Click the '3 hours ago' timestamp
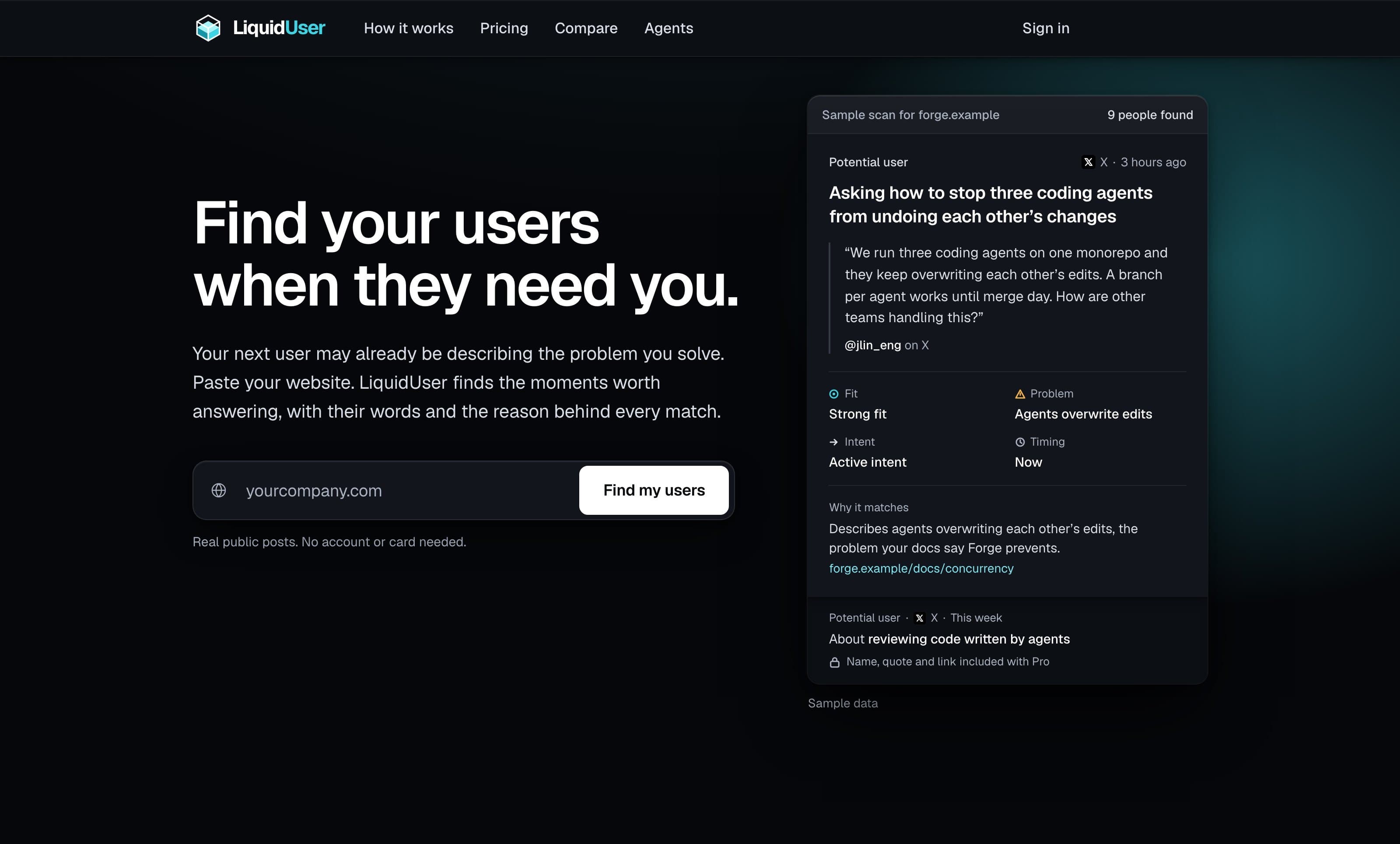This screenshot has height=844, width=1400. pyautogui.click(x=1153, y=162)
